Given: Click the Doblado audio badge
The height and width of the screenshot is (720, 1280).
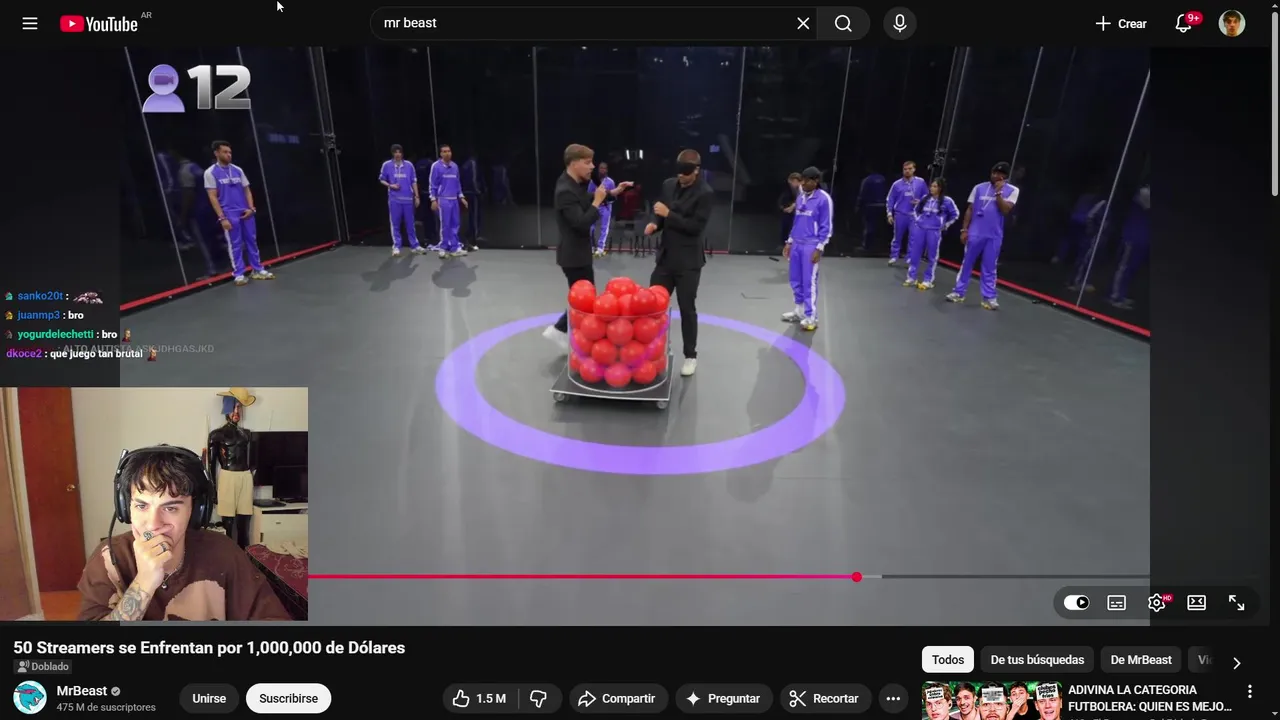Looking at the screenshot, I should click(x=42, y=667).
